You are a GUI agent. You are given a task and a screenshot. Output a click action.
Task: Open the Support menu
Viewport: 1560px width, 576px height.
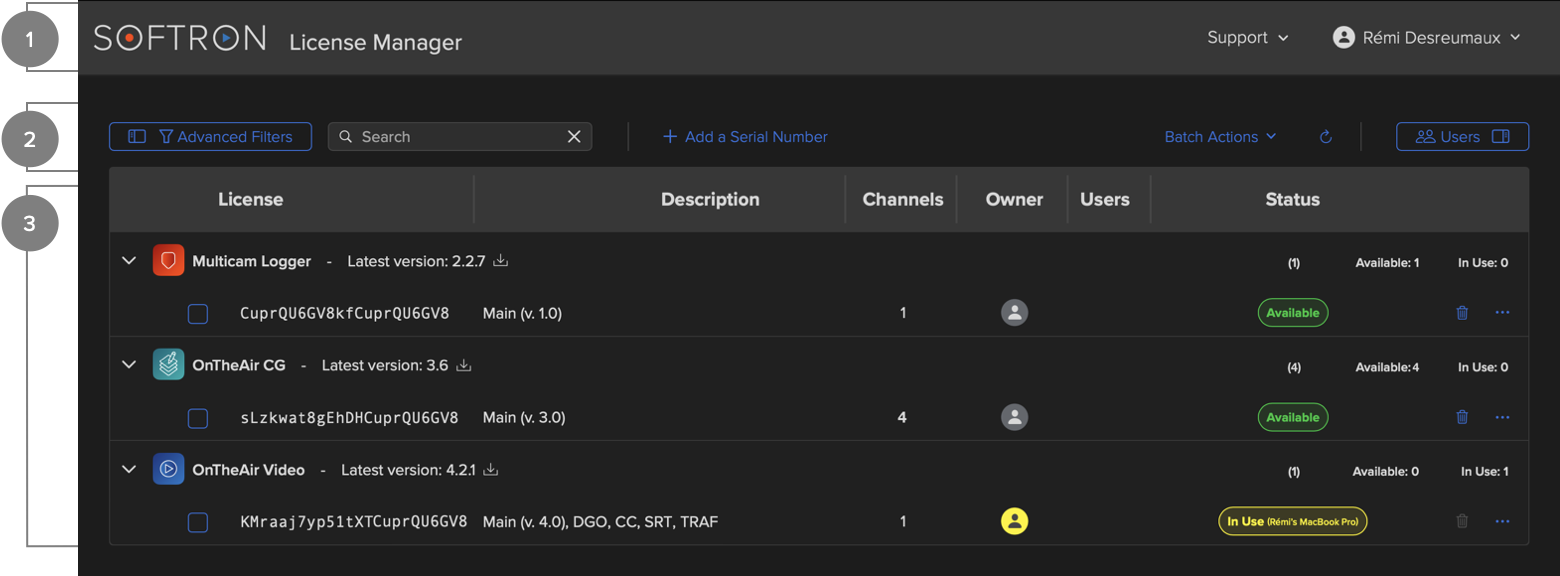coord(1248,38)
